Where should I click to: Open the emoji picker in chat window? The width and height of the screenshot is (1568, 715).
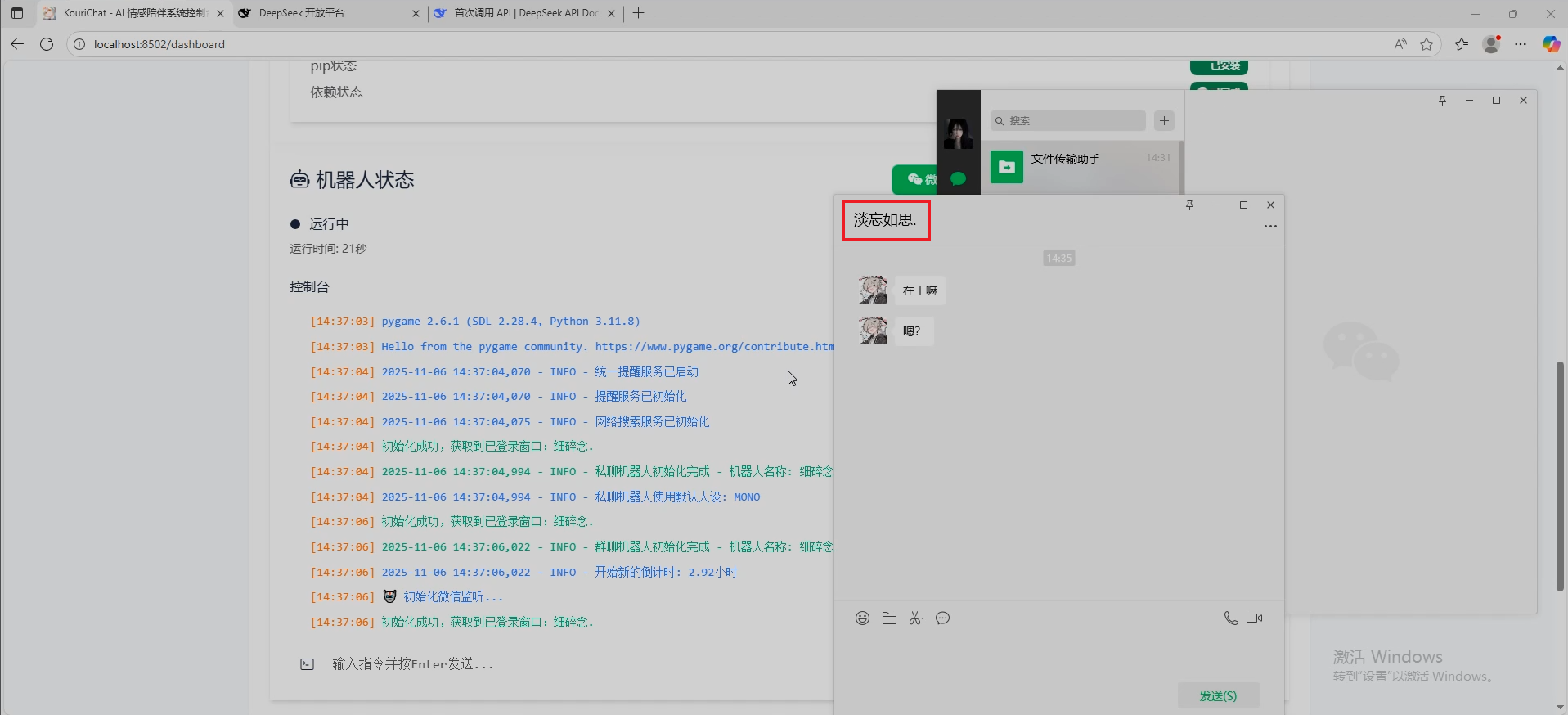[862, 618]
